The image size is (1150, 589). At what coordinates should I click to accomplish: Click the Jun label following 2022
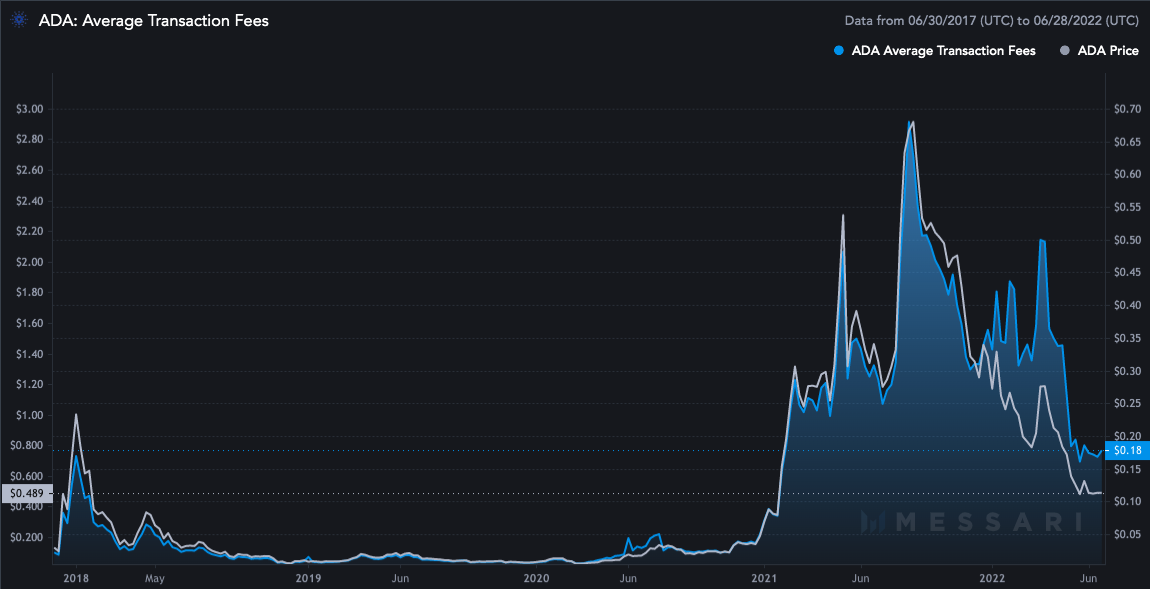[1088, 578]
